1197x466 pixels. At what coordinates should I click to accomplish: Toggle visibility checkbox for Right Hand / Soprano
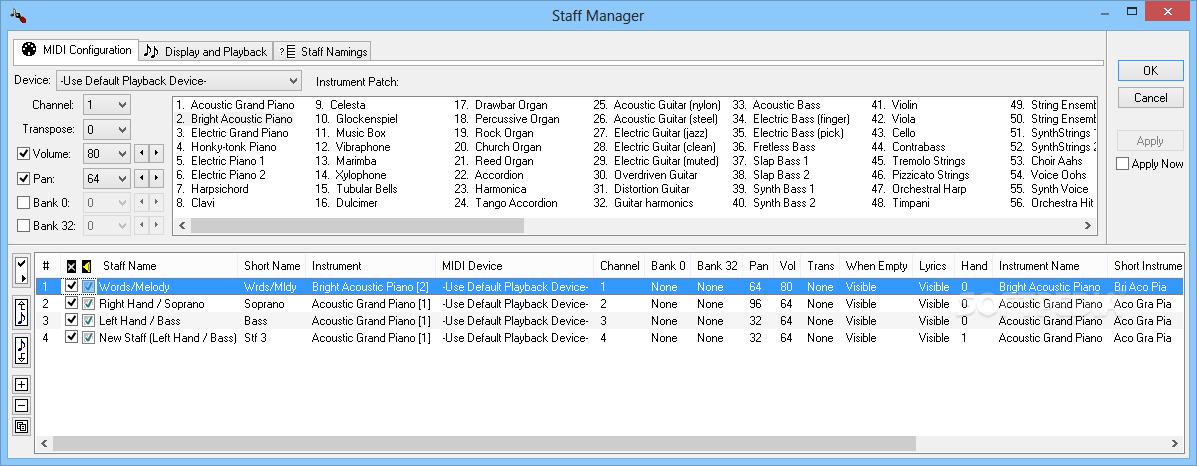[72, 304]
